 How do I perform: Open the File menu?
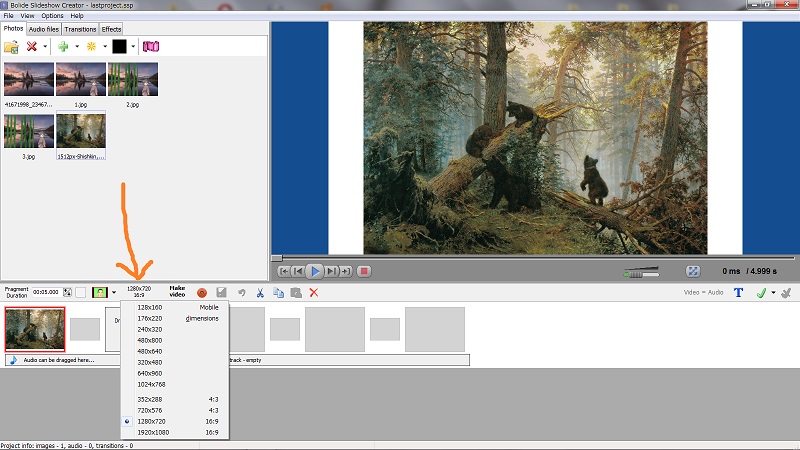8,16
